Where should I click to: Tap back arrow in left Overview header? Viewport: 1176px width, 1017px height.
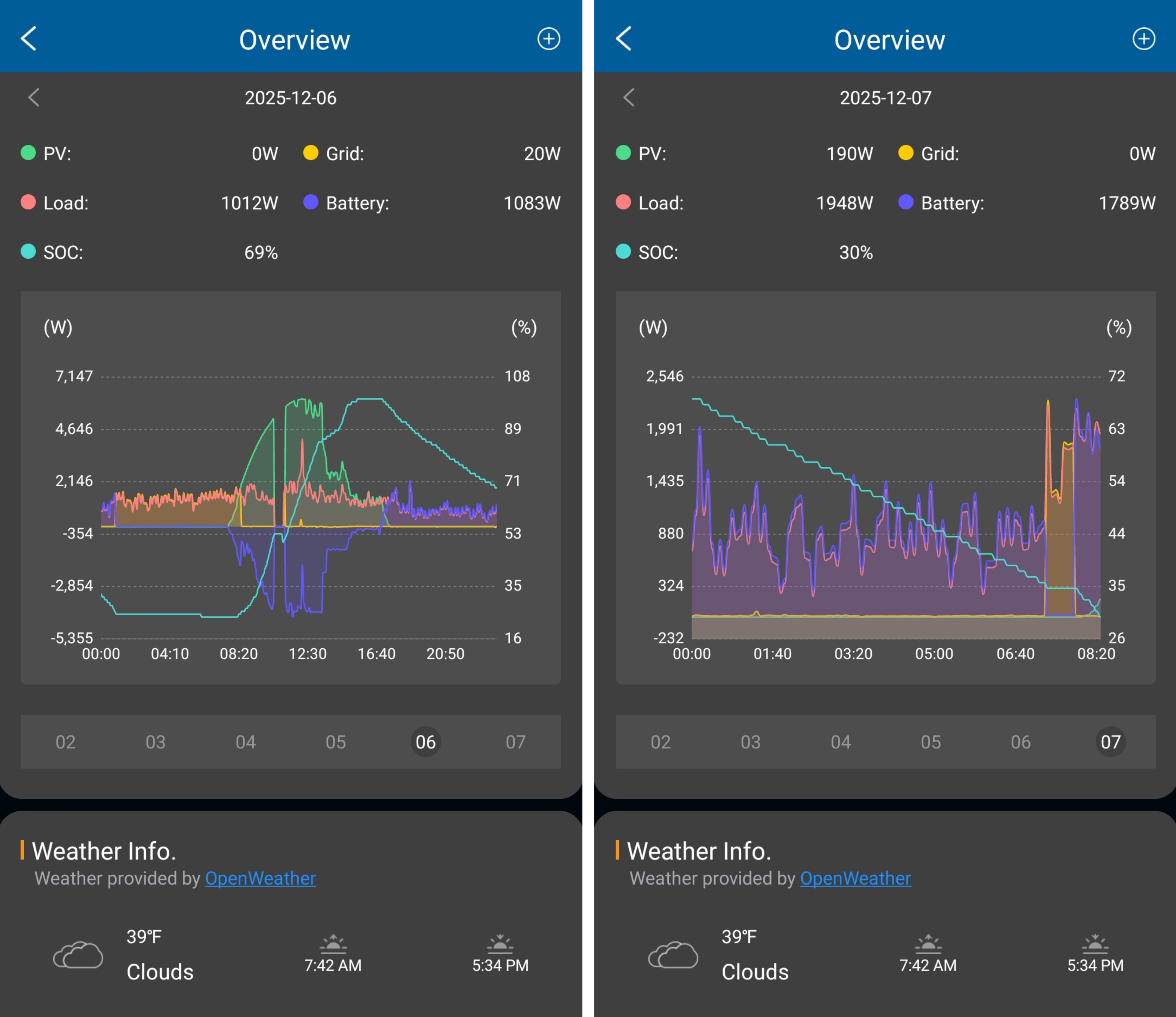28,38
